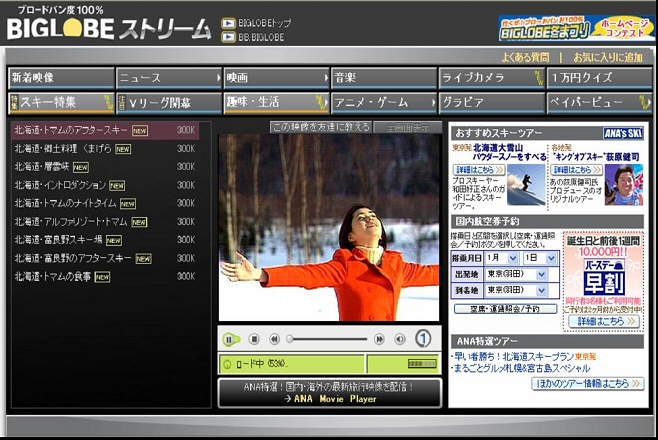The image size is (658, 440).
Task: Select the 趣味・生活 tab
Action: tap(277, 103)
